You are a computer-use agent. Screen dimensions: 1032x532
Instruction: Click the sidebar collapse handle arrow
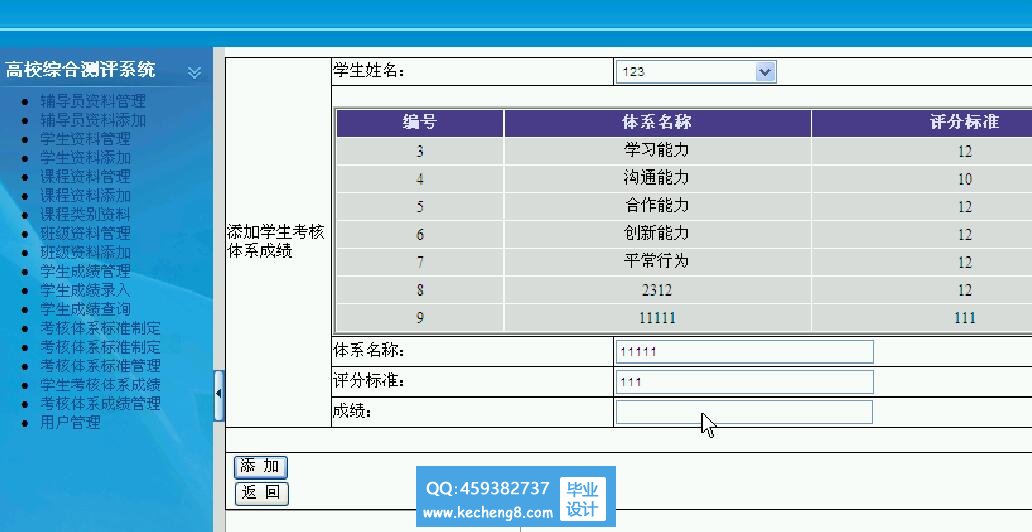pyautogui.click(x=219, y=395)
